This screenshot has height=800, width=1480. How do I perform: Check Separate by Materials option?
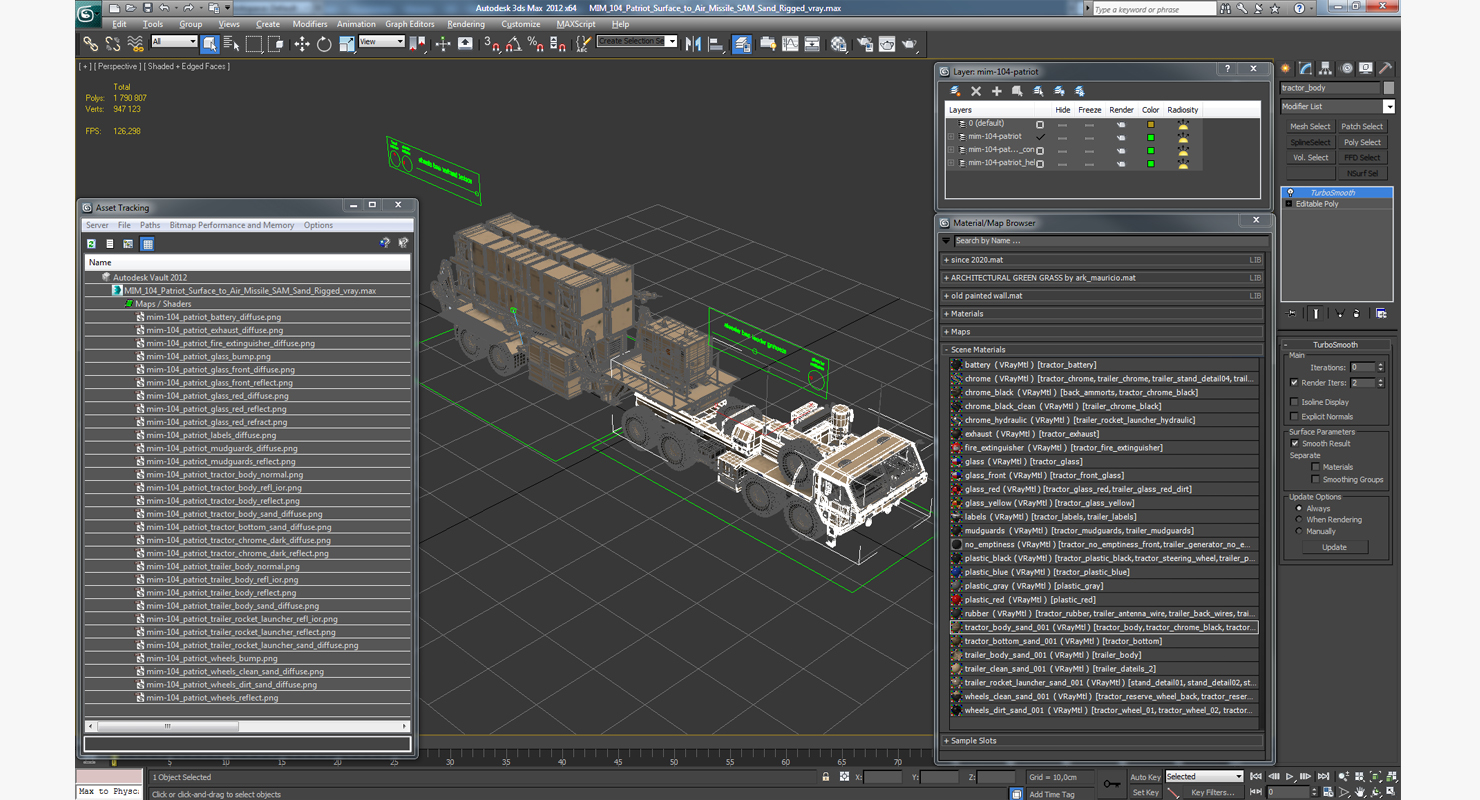(1315, 467)
